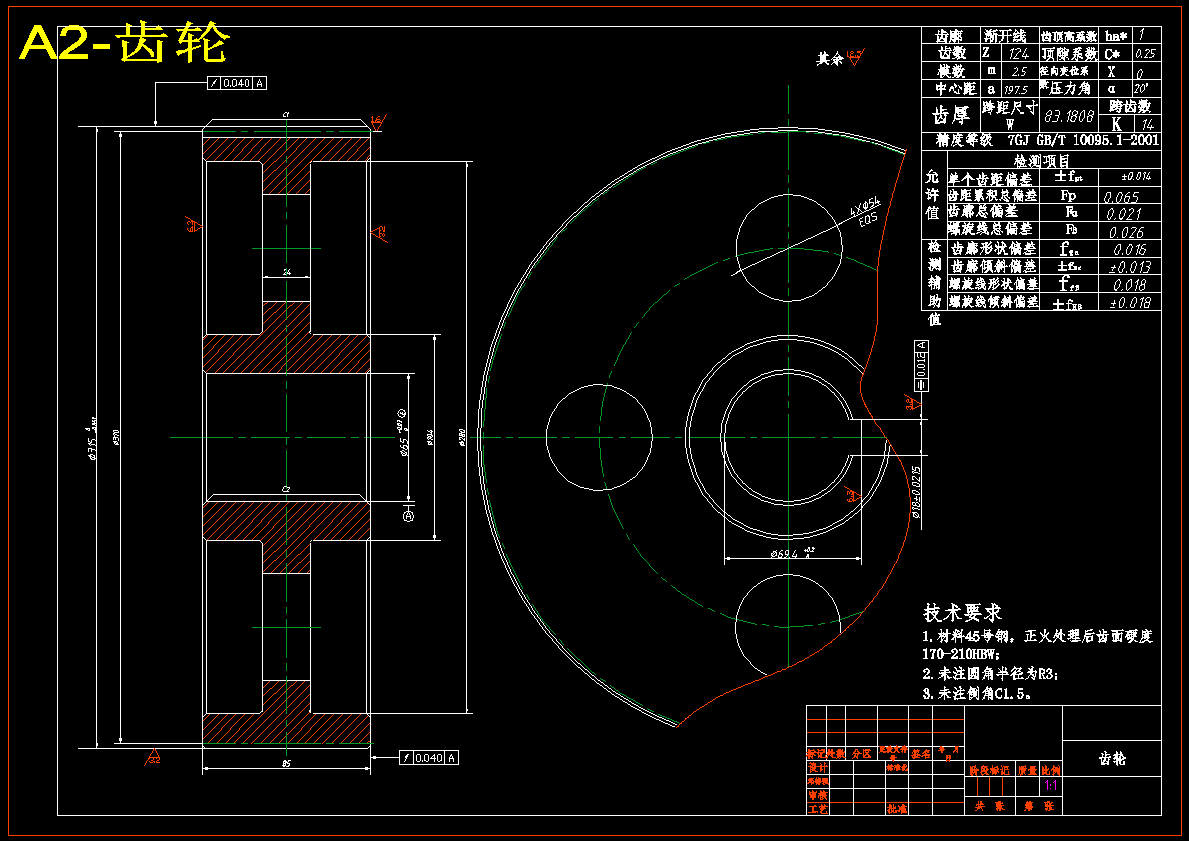Click the '螺旋线倾斜偏差' row label
1189x841 pixels.
993,301
